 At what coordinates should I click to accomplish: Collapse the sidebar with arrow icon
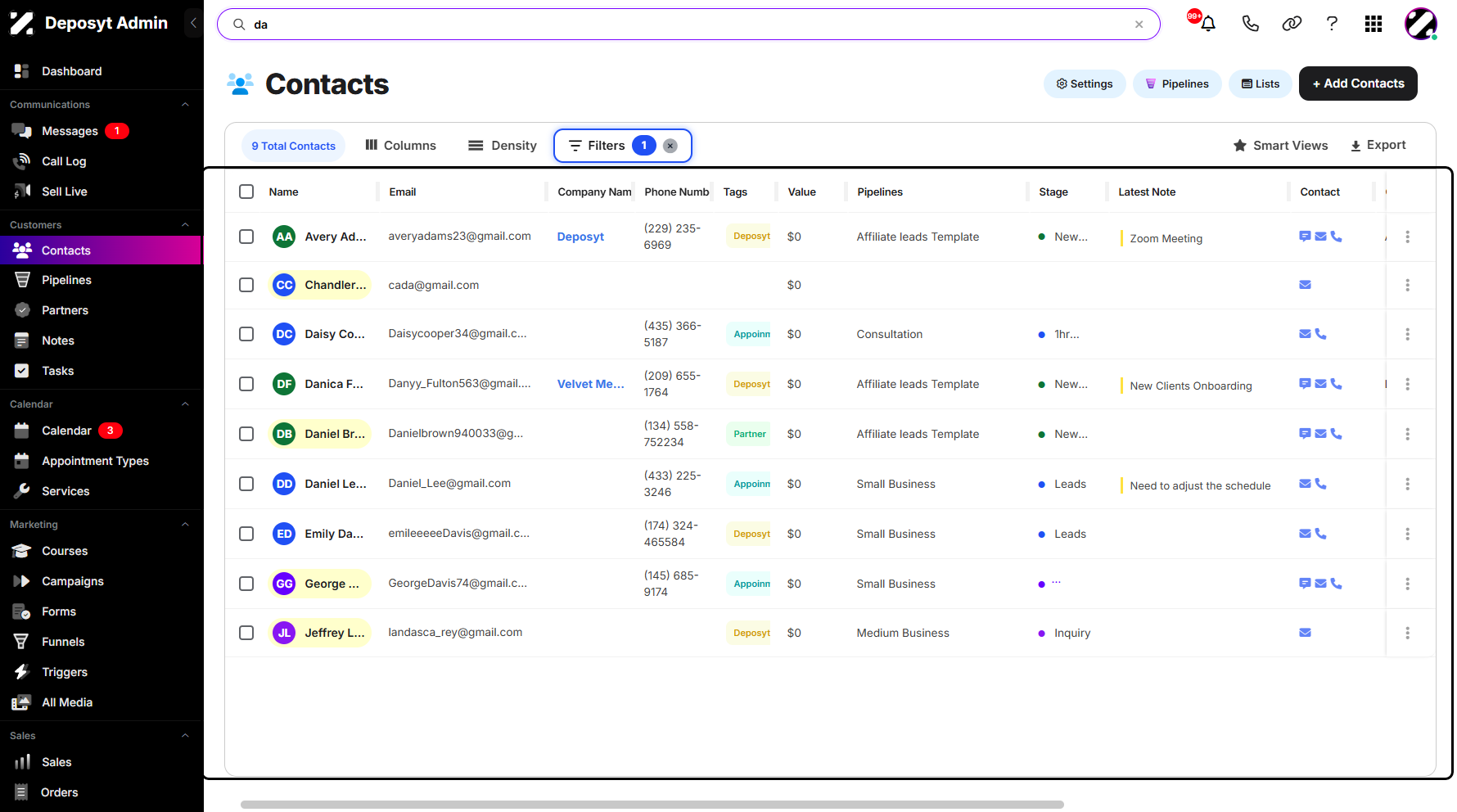pos(193,23)
